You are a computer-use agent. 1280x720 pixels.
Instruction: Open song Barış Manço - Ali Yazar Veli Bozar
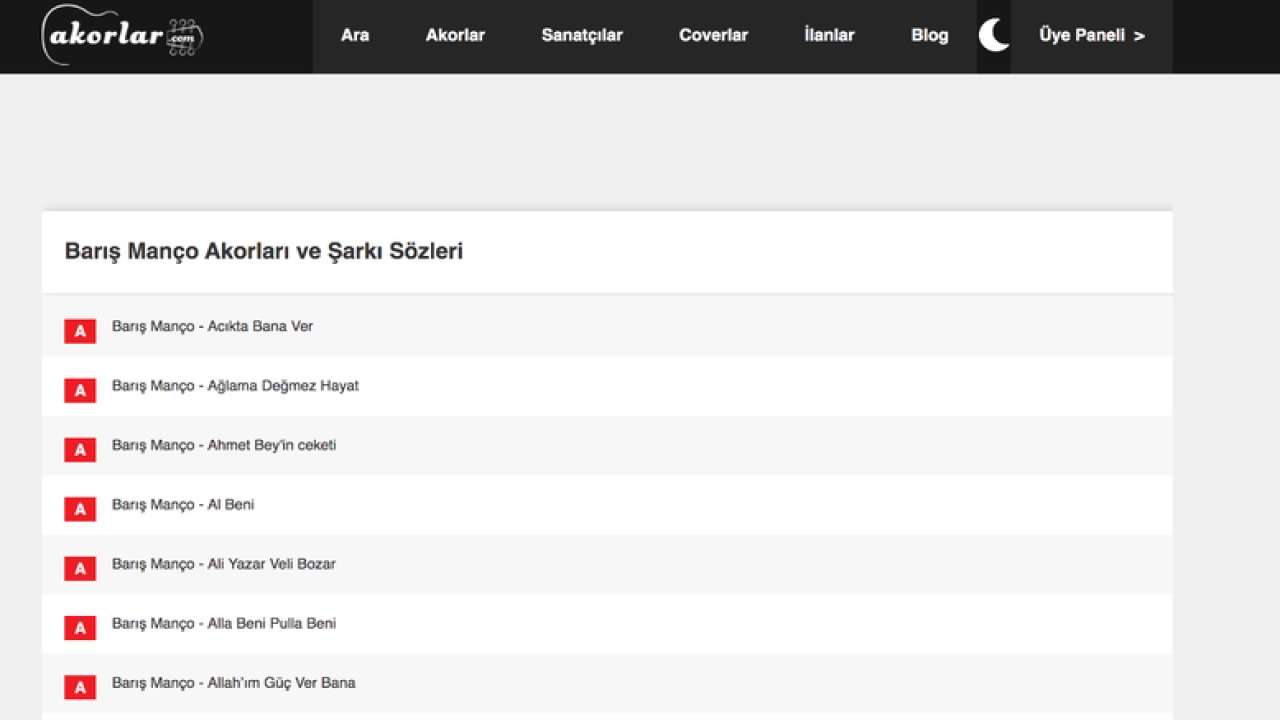coord(224,564)
